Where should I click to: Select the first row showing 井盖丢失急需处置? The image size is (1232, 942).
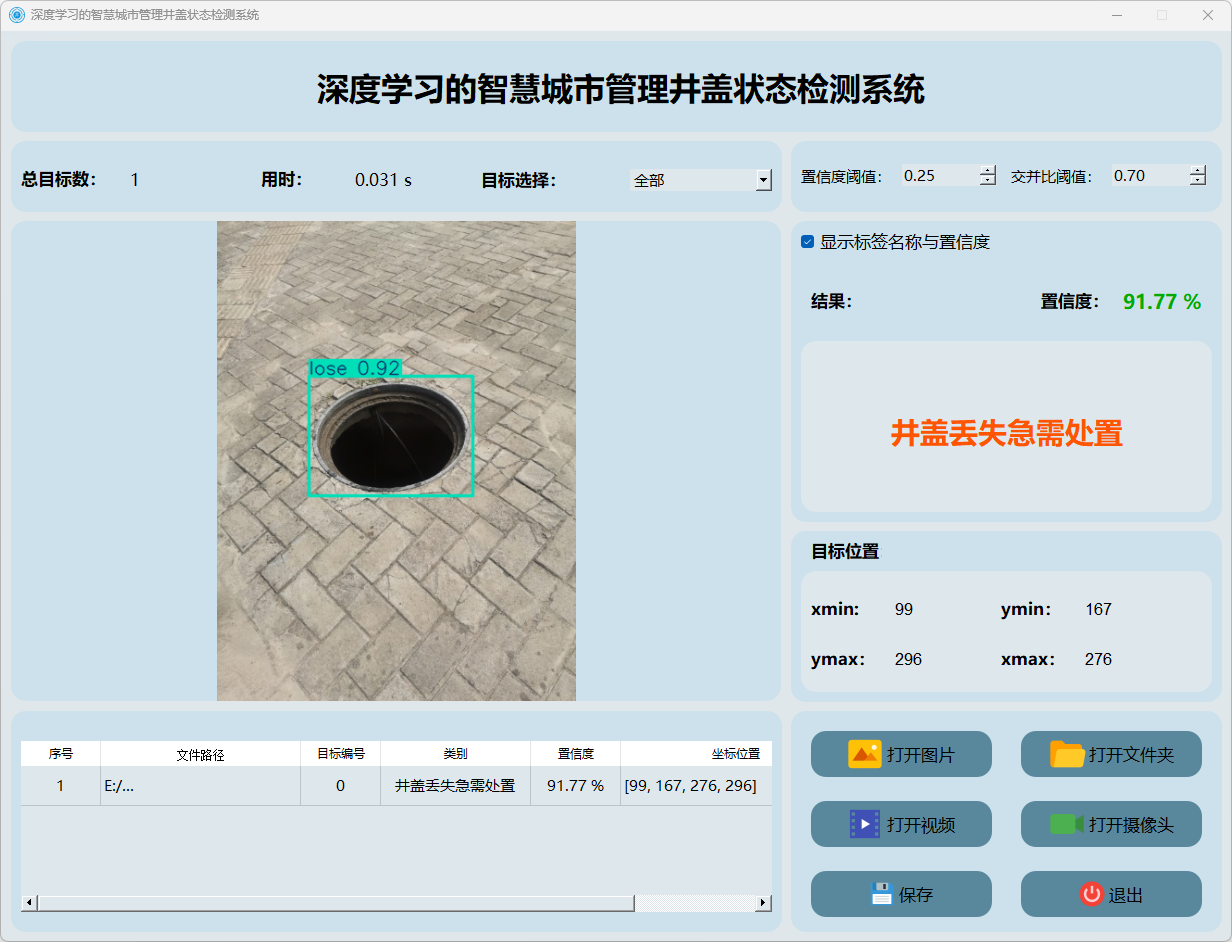[x=455, y=786]
